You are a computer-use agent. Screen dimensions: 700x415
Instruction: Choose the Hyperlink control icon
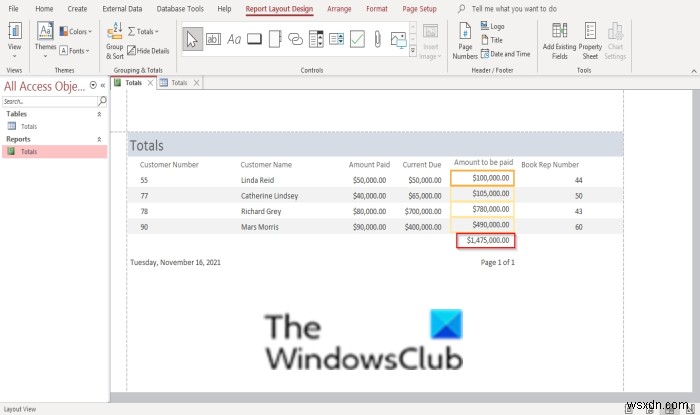[x=295, y=39]
